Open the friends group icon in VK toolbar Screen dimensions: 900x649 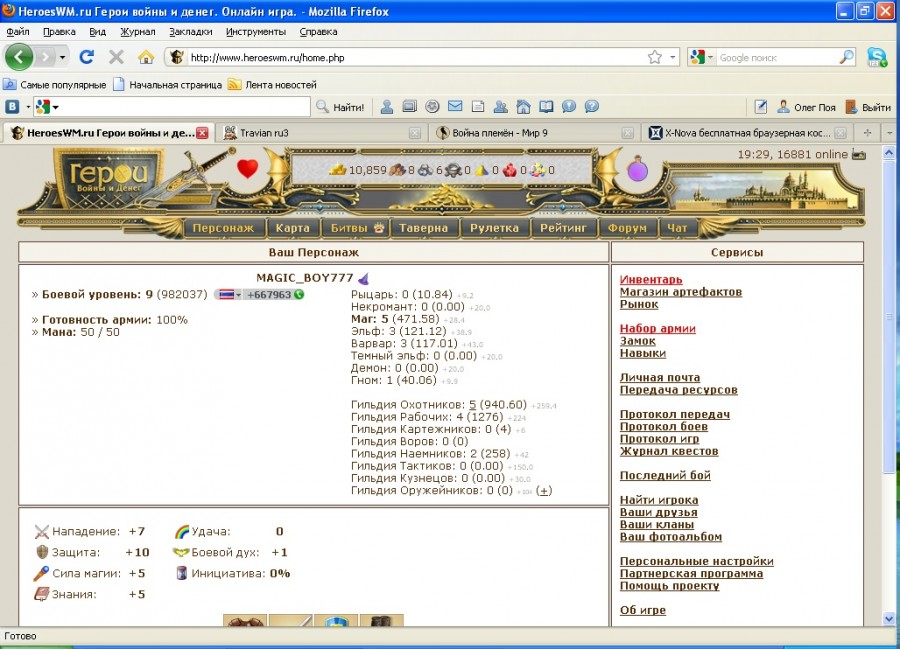pyautogui.click(x=501, y=107)
